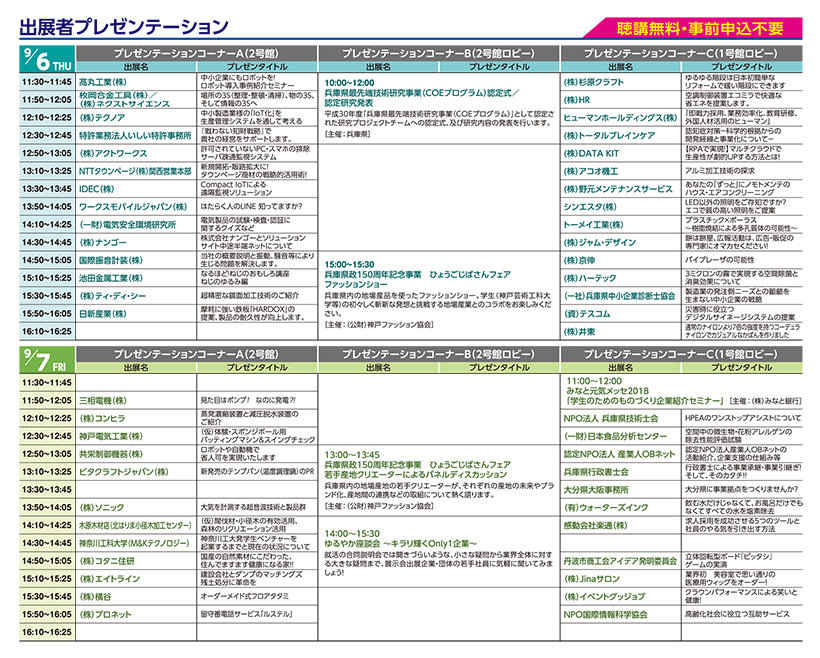Select the 9/6 THU date badge

[x=48, y=59]
